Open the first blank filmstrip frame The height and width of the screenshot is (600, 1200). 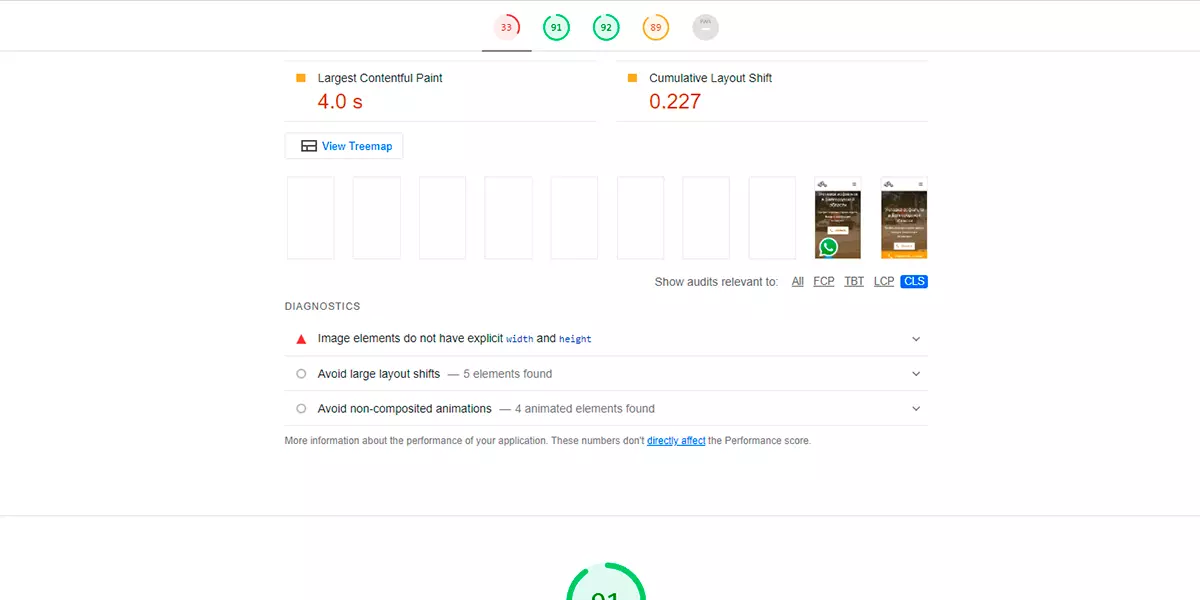point(311,218)
